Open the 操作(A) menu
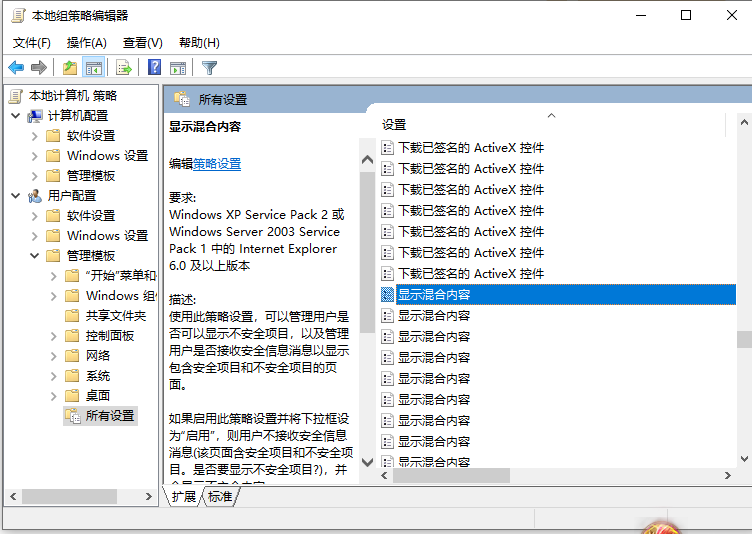 click(x=86, y=42)
